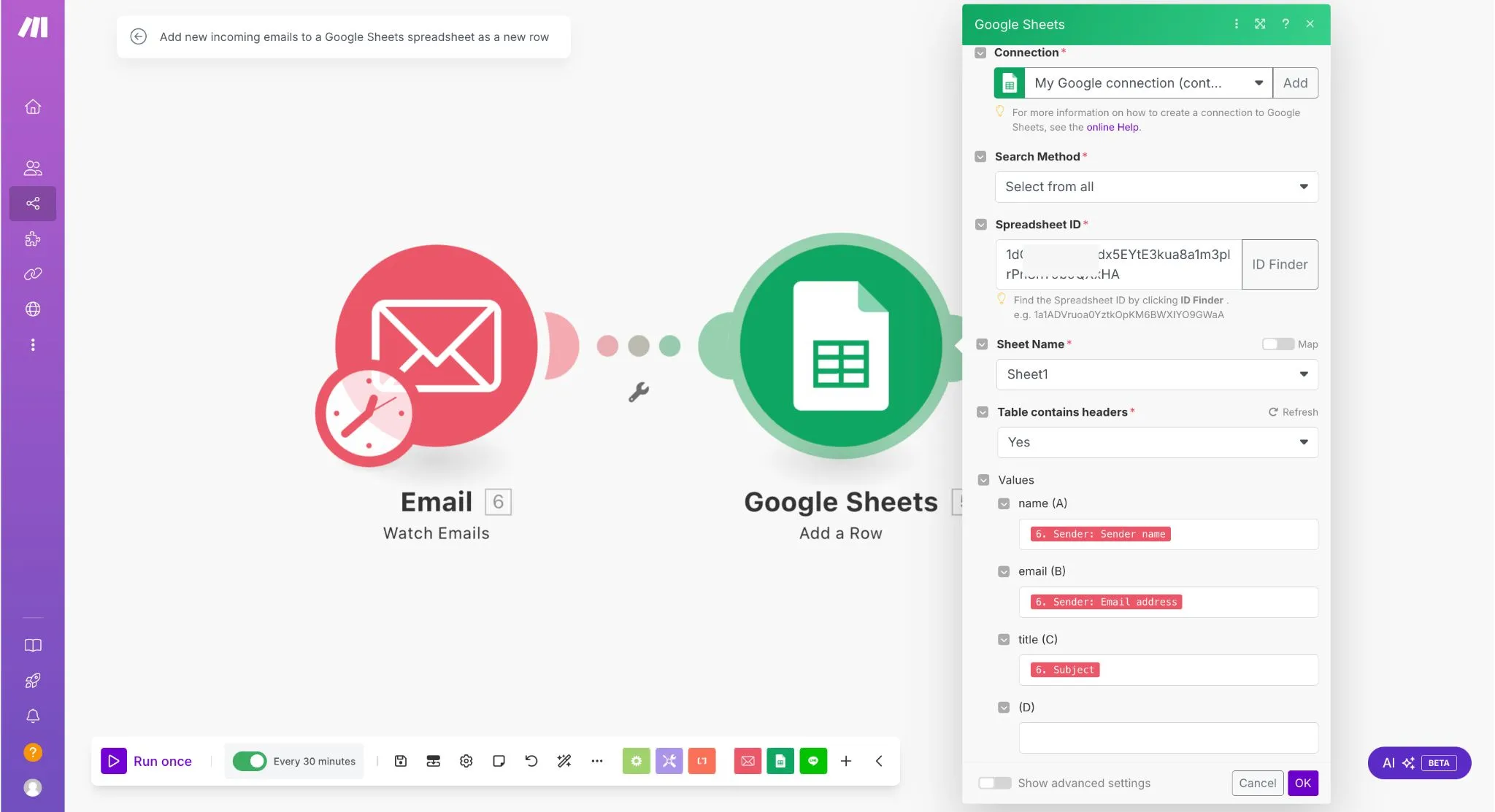Add a favorite with plus icon
The image size is (1495, 812).
[x=846, y=761]
